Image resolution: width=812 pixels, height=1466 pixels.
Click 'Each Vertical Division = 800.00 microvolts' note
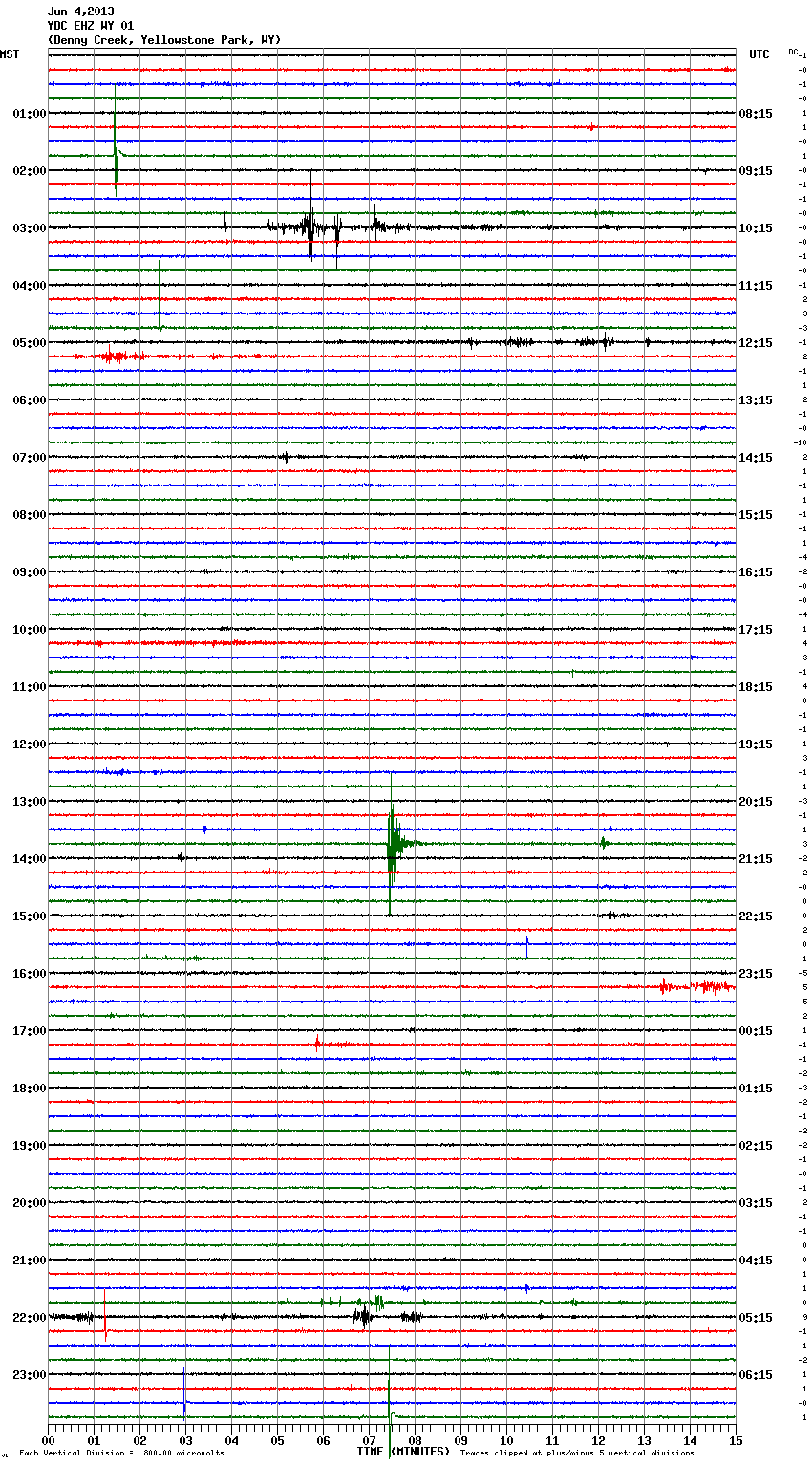(x=121, y=1454)
